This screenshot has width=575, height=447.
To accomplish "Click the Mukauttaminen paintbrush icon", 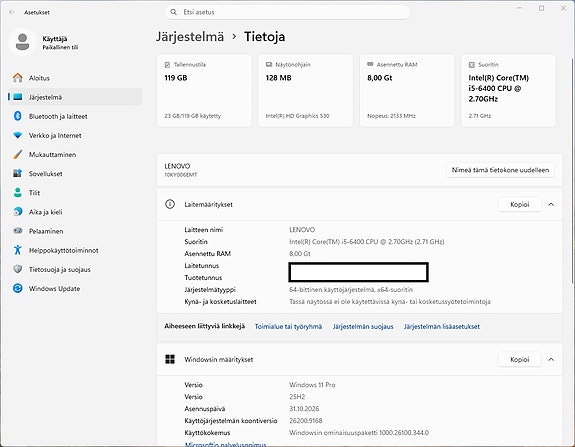I will tap(17, 154).
